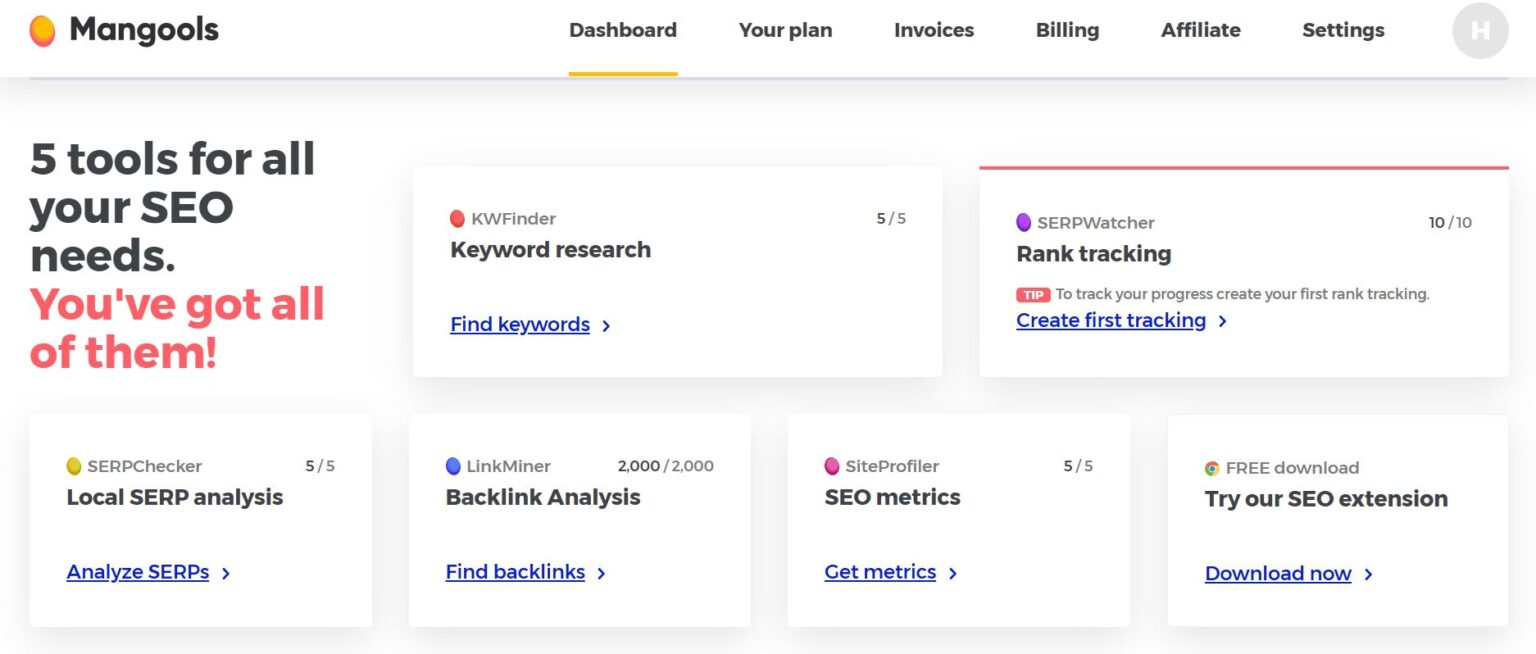Click the Find keywords link

click(x=520, y=325)
